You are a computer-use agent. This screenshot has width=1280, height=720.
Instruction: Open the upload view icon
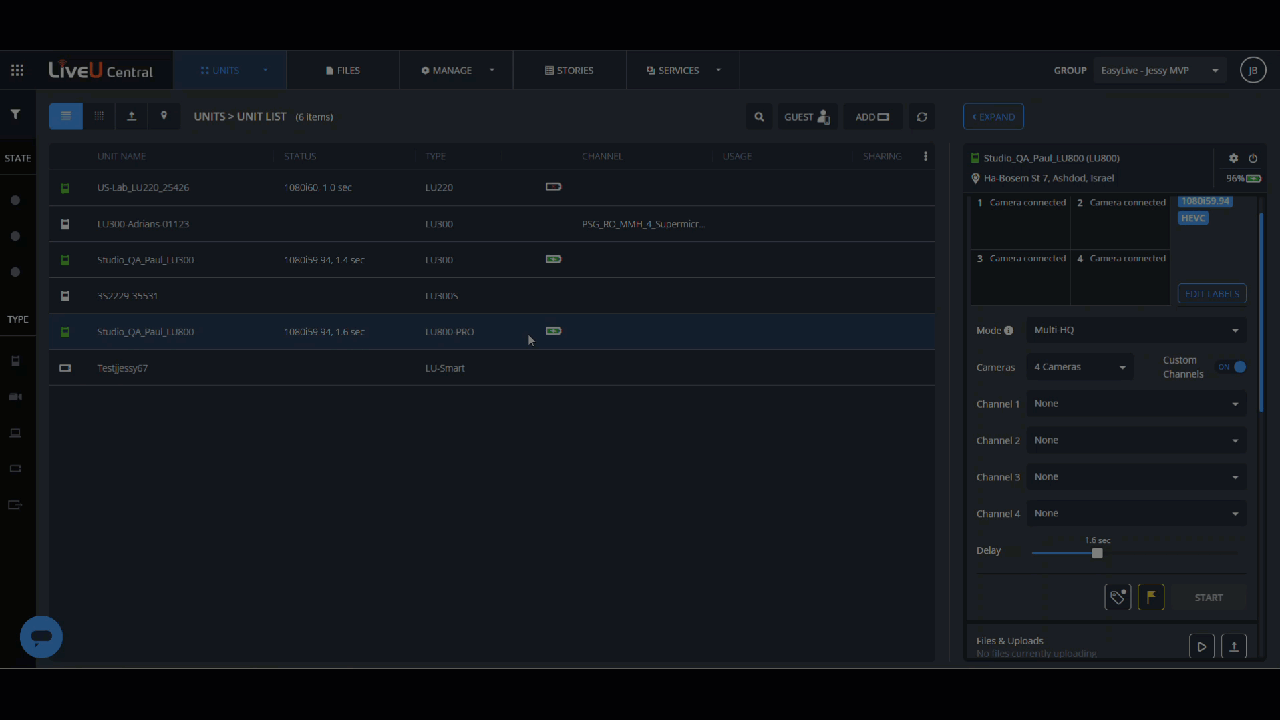tap(131, 116)
